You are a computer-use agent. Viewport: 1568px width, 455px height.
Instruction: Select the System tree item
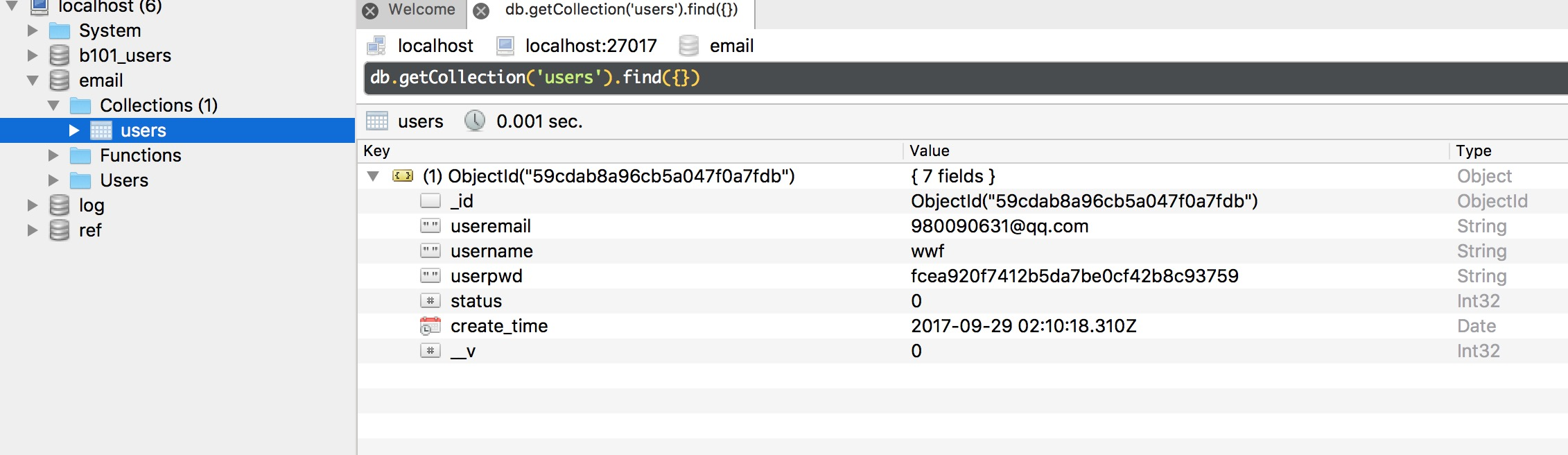click(110, 31)
